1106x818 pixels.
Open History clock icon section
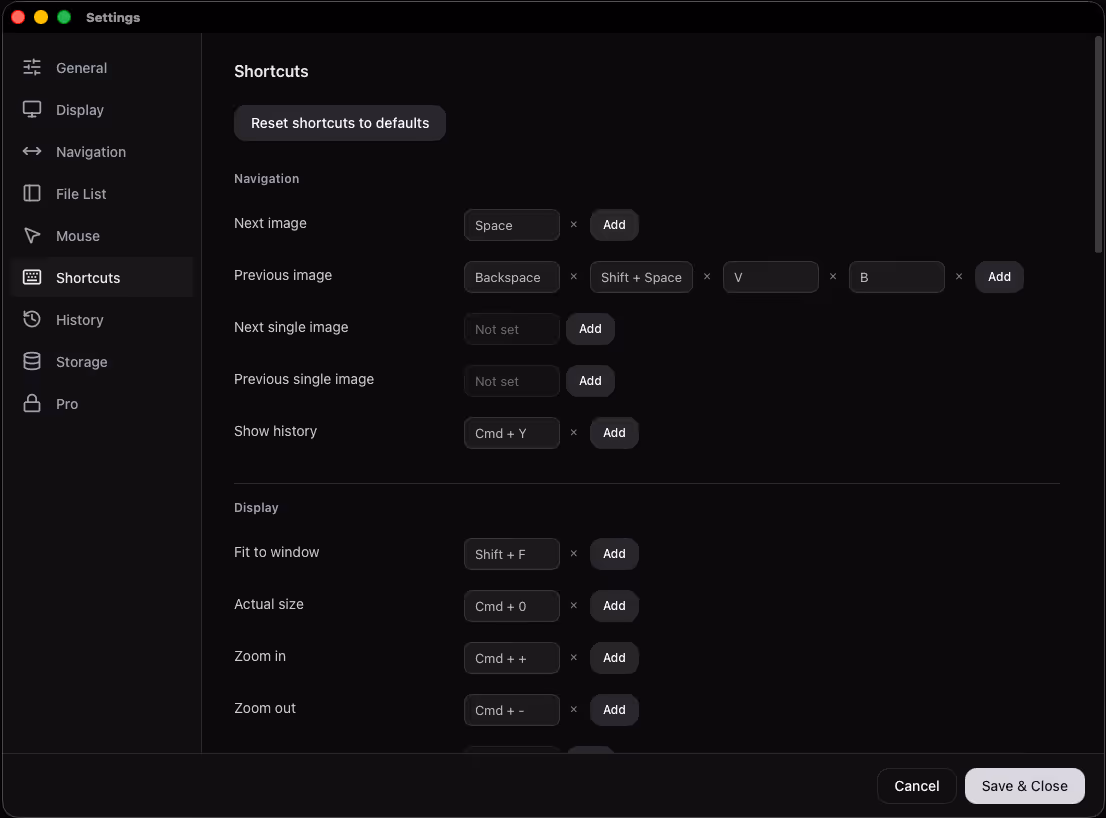[x=32, y=319]
